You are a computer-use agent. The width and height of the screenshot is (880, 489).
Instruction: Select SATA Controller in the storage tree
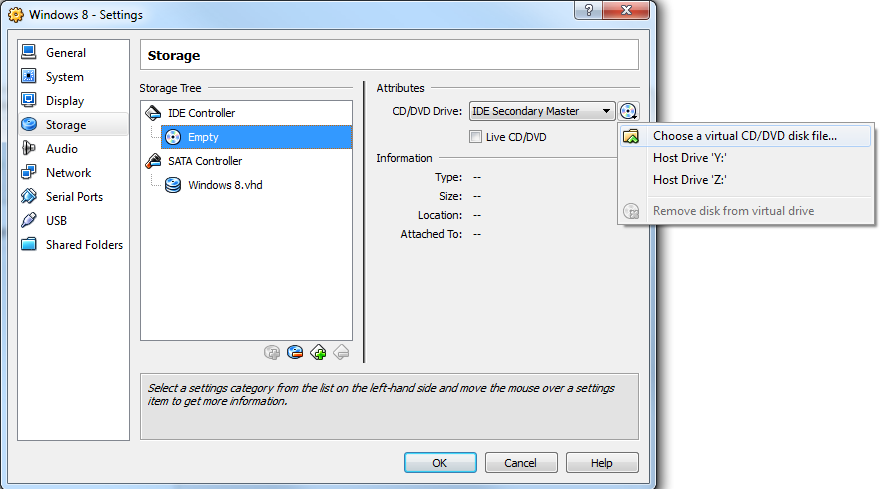pos(204,161)
